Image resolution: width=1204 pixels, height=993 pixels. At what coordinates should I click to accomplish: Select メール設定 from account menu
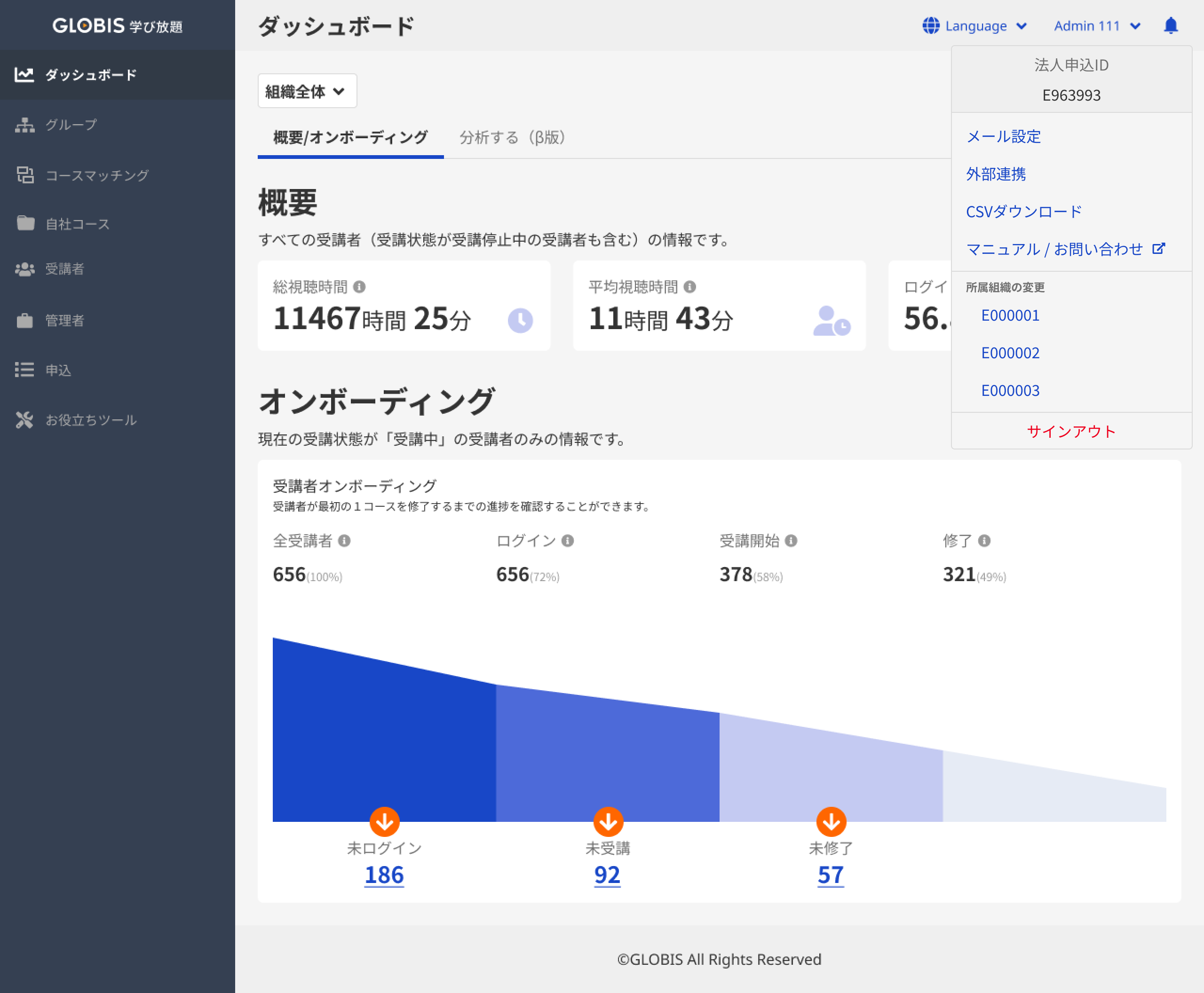click(x=1003, y=137)
